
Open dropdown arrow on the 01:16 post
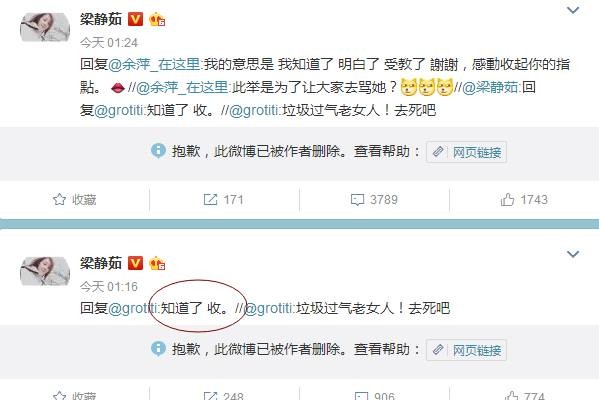[x=573, y=254]
